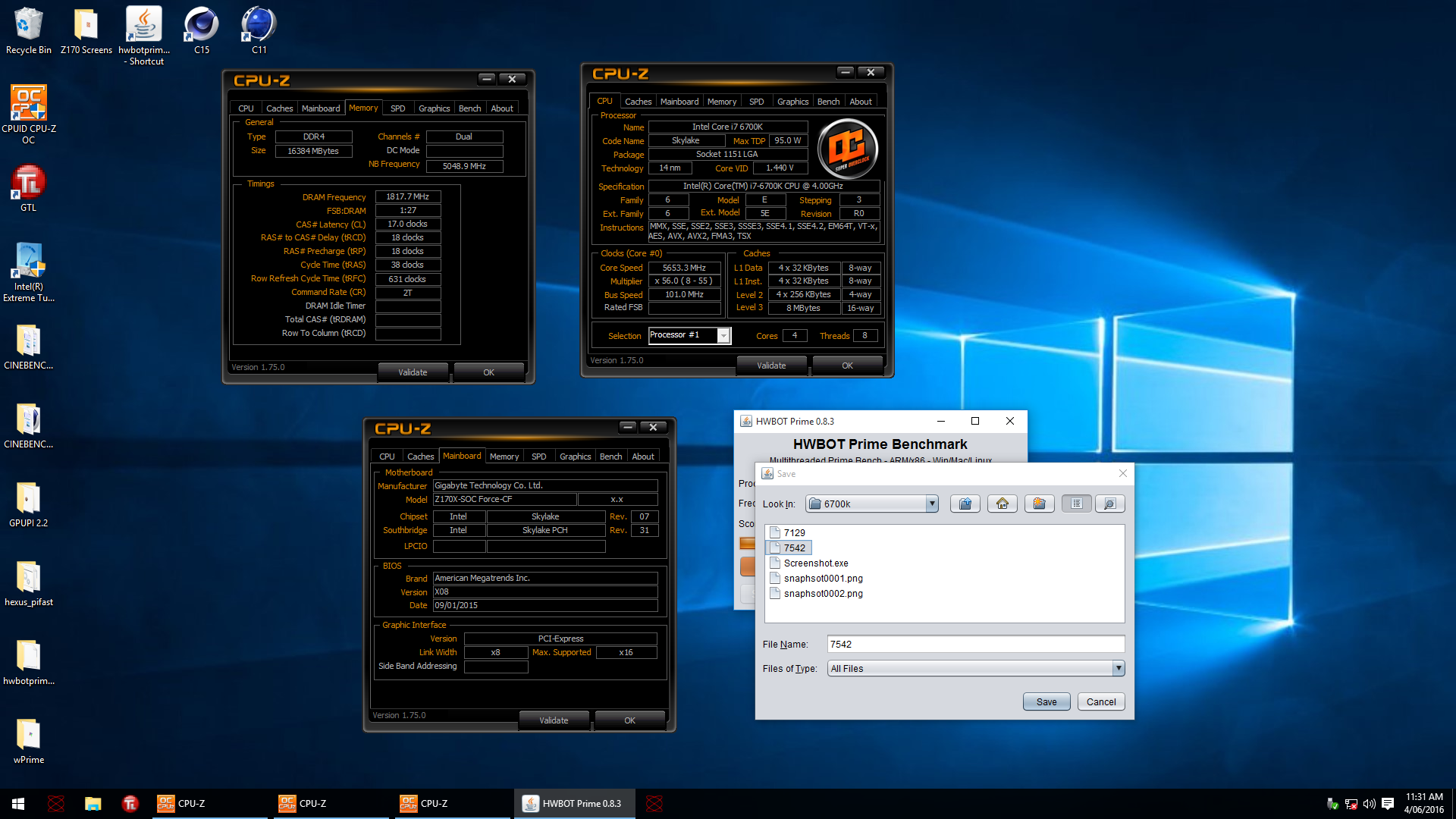Click OK in the processor CPU-Z window
The image size is (1456, 819).
click(847, 366)
